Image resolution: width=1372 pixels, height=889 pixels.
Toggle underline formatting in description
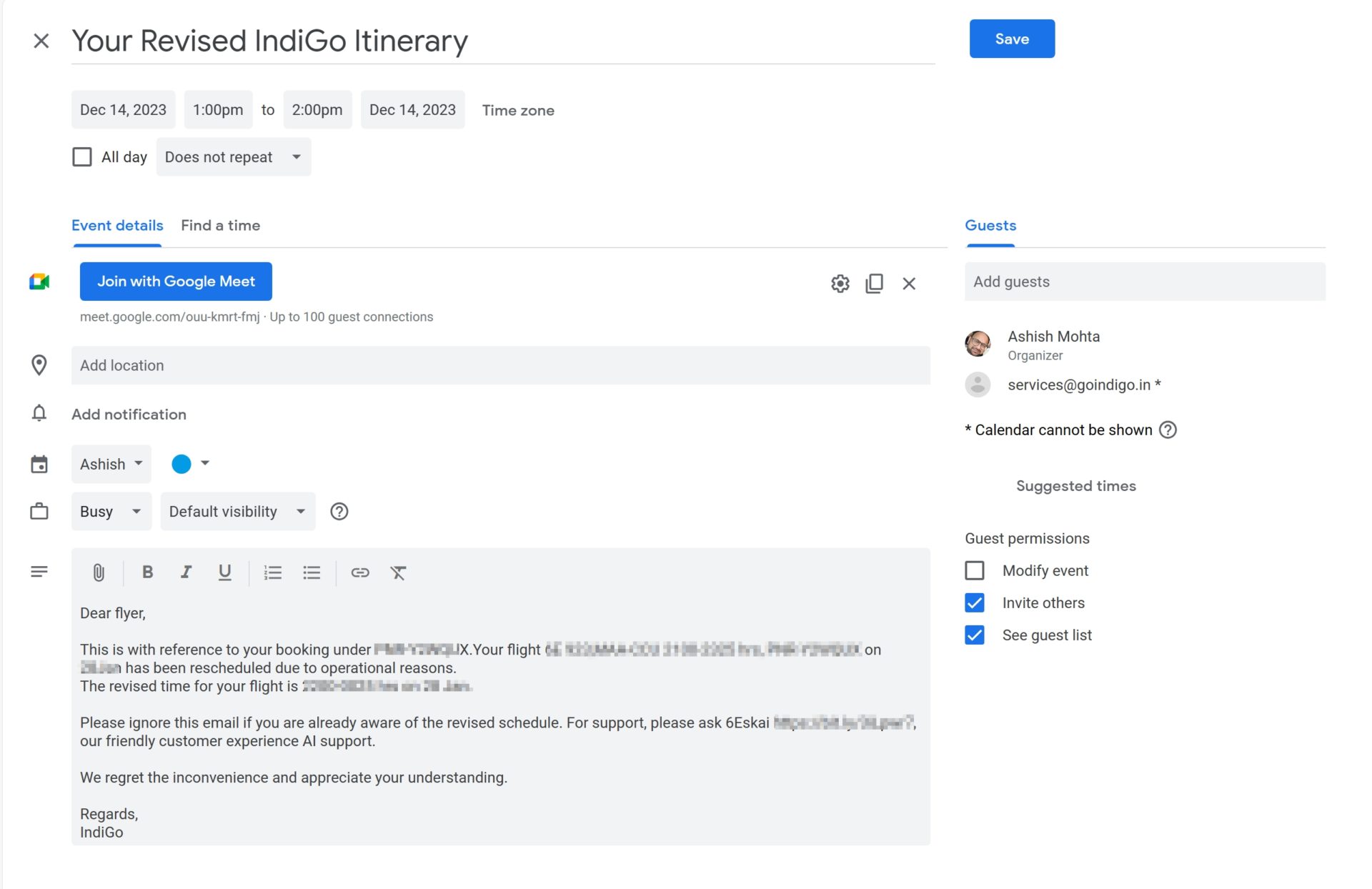pos(224,572)
